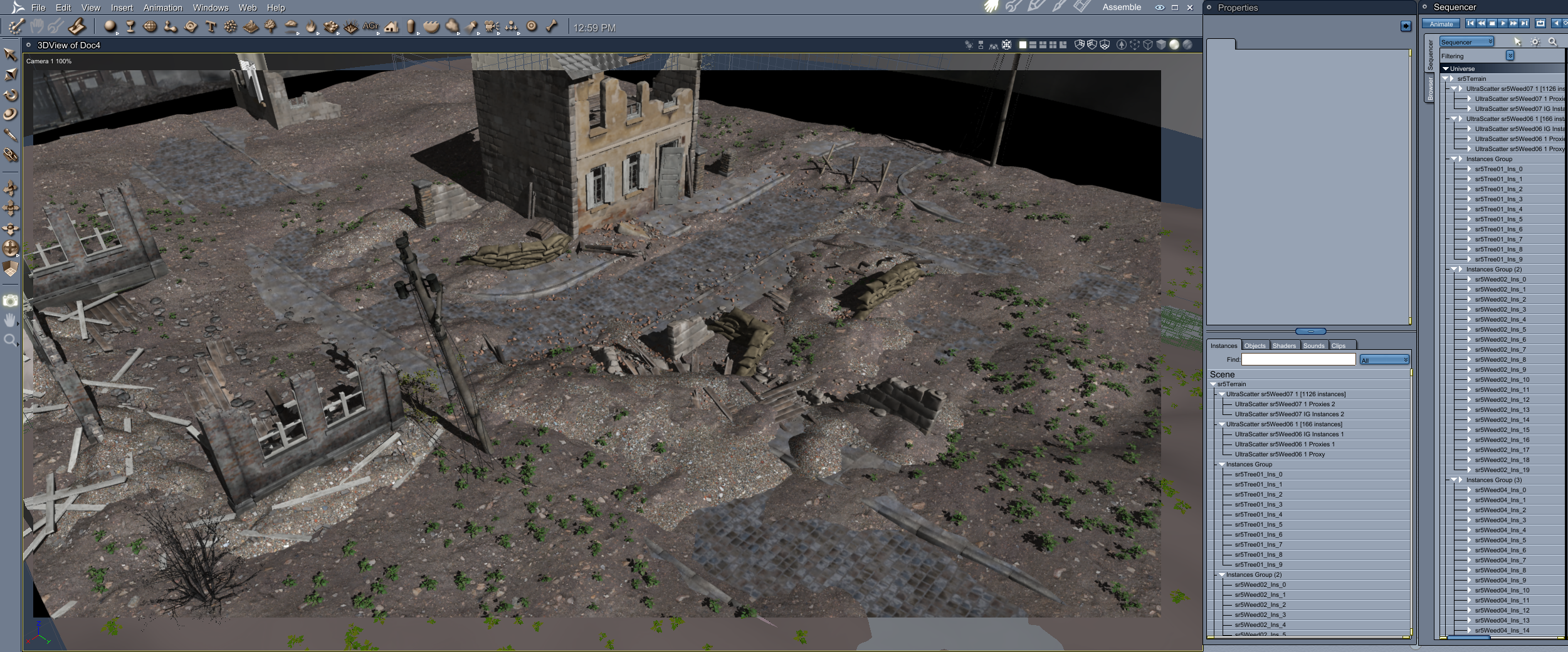Screen dimensions: 1568x652
Task: Insert a sphere primitive from the toolbar
Action: pyautogui.click(x=110, y=26)
